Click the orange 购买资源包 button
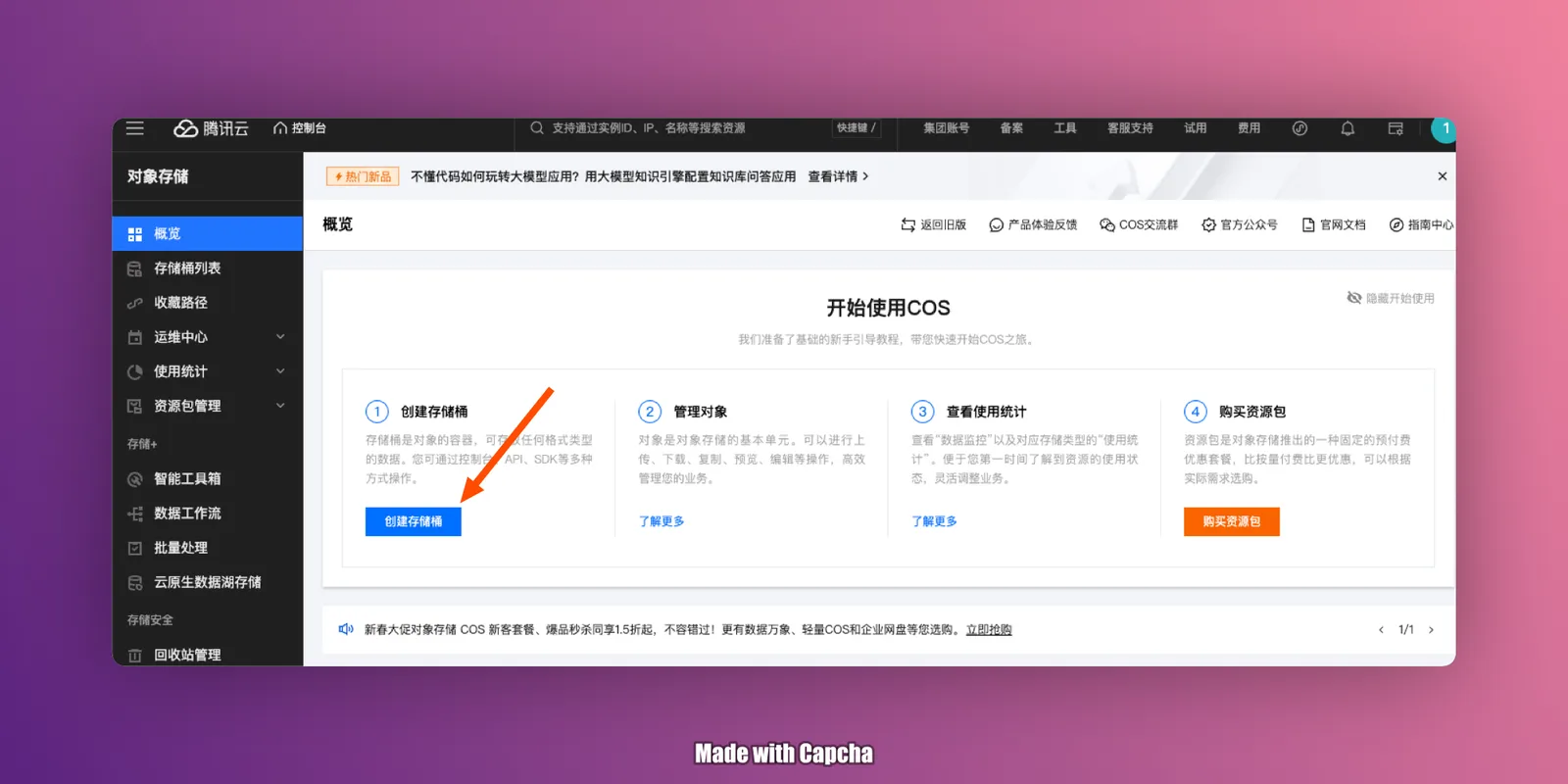The height and width of the screenshot is (784, 1568). [x=1232, y=521]
